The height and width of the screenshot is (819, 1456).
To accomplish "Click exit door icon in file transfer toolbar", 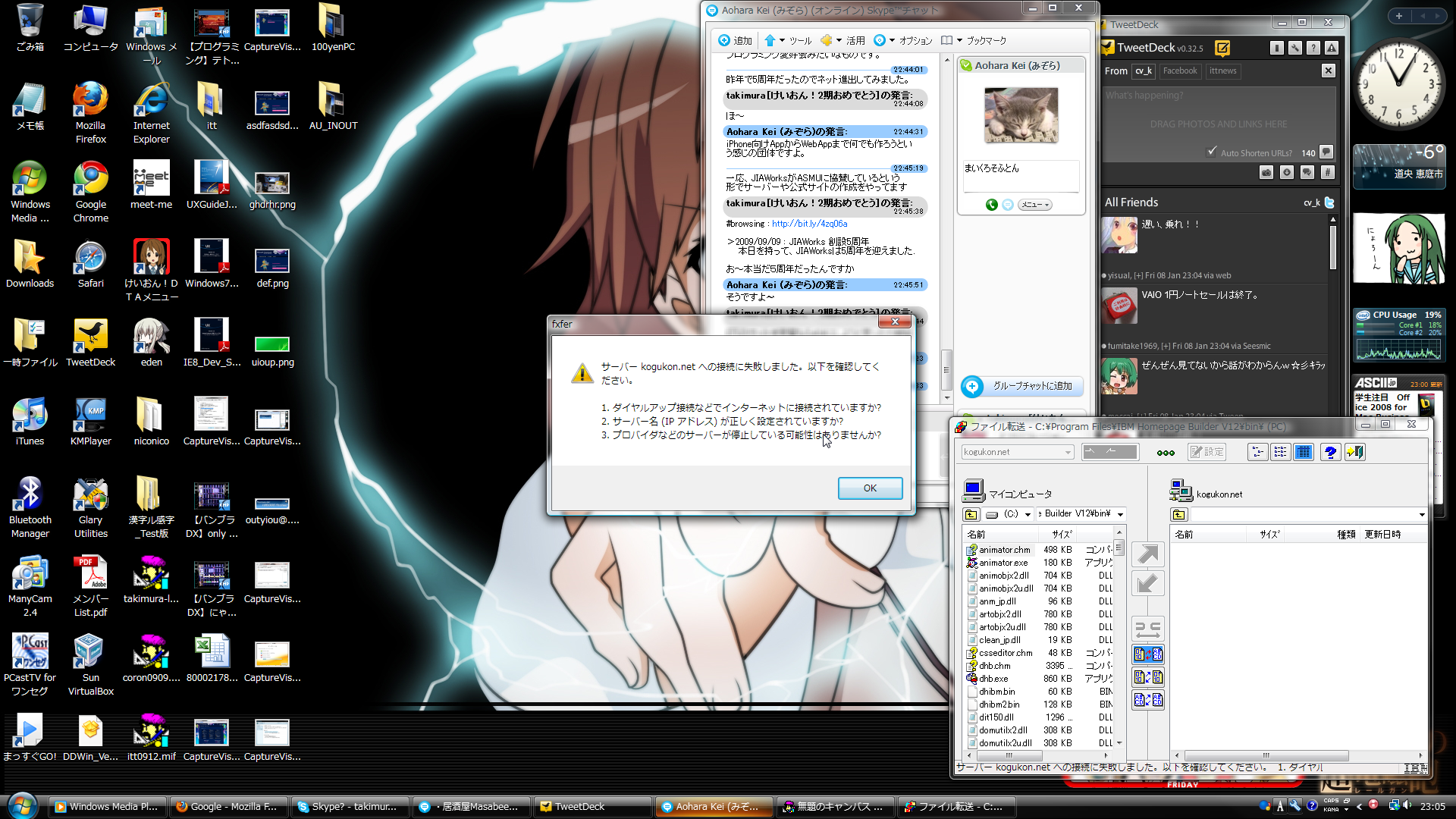I will pyautogui.click(x=1354, y=452).
